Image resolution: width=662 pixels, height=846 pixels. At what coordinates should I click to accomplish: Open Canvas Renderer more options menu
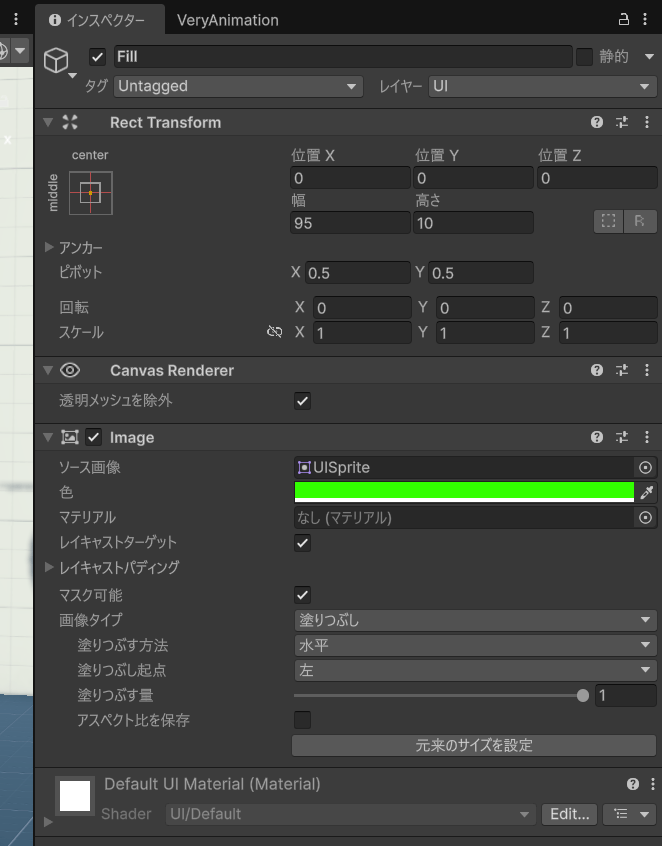(x=647, y=370)
